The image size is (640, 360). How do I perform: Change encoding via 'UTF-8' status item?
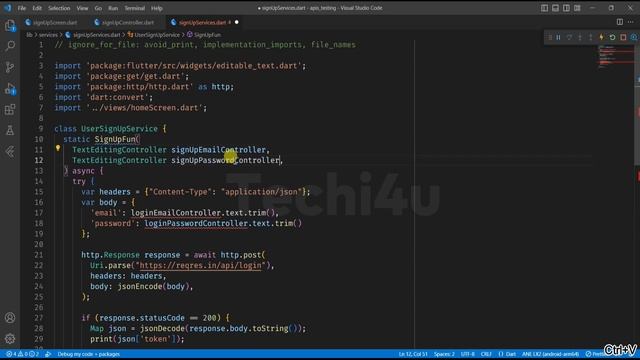pyautogui.click(x=468, y=354)
